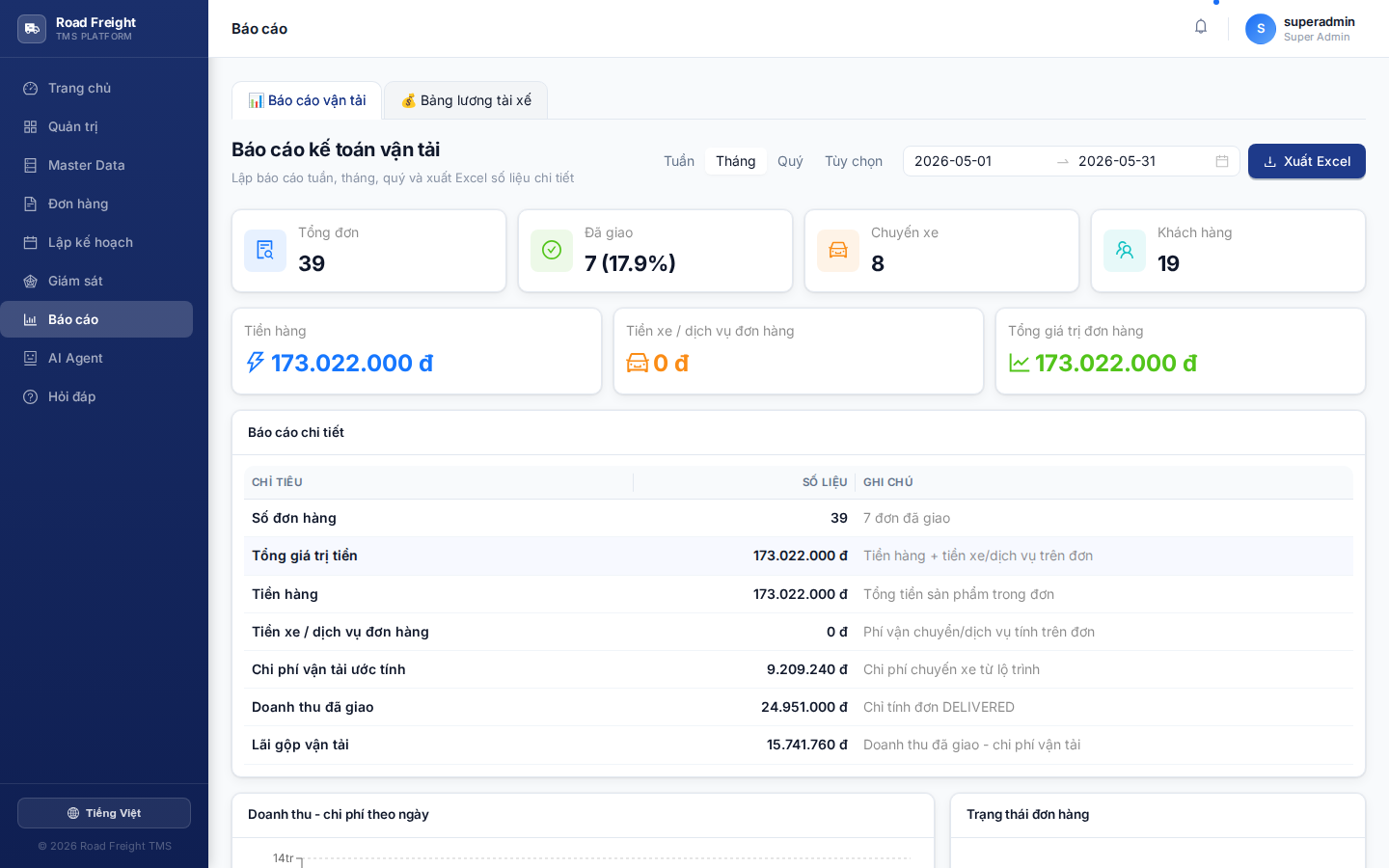
Task: Click the Báo cáo chi tiết panel heading
Action: pyautogui.click(x=296, y=432)
